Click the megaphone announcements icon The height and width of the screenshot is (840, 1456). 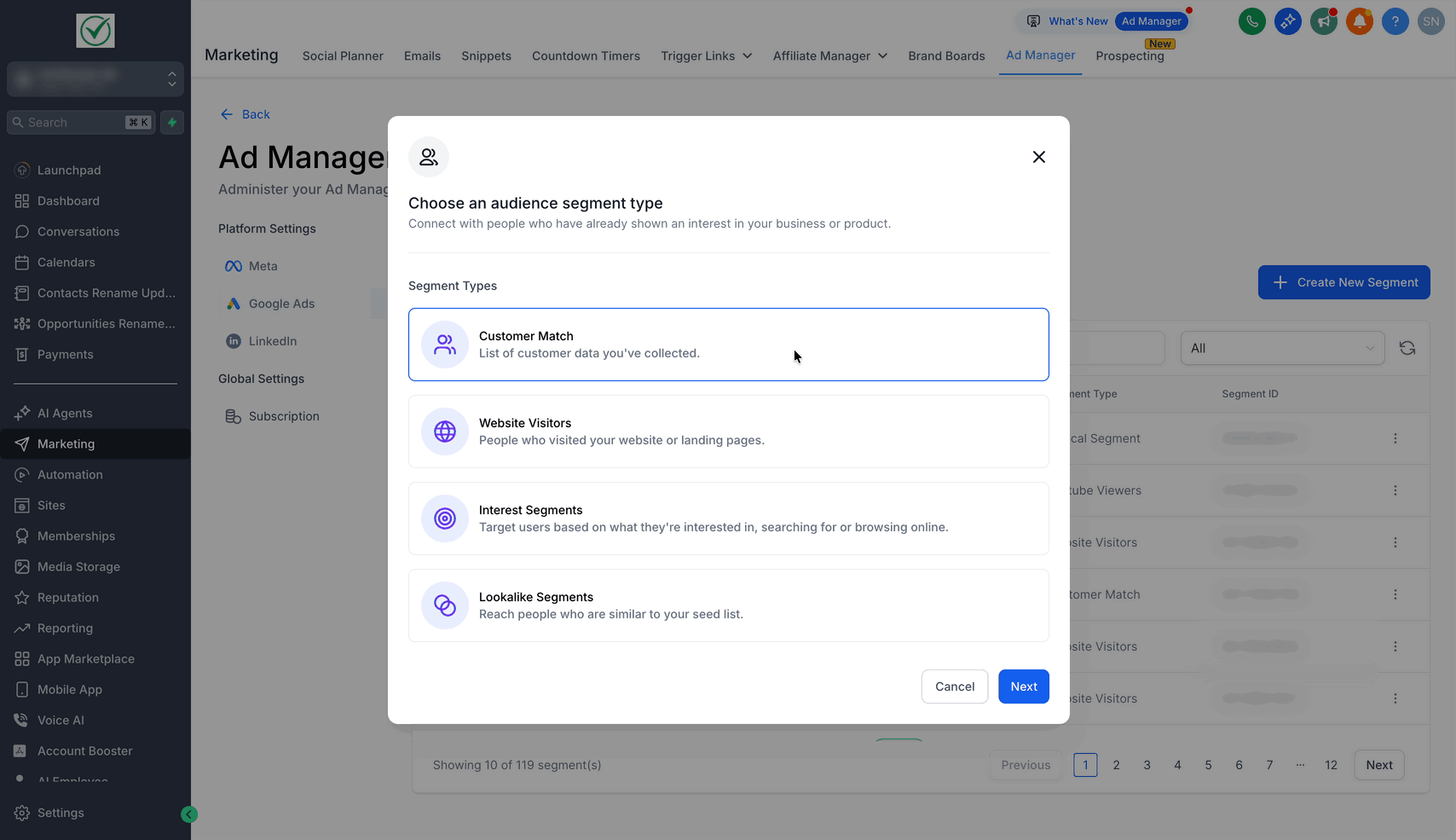pos(1323,21)
